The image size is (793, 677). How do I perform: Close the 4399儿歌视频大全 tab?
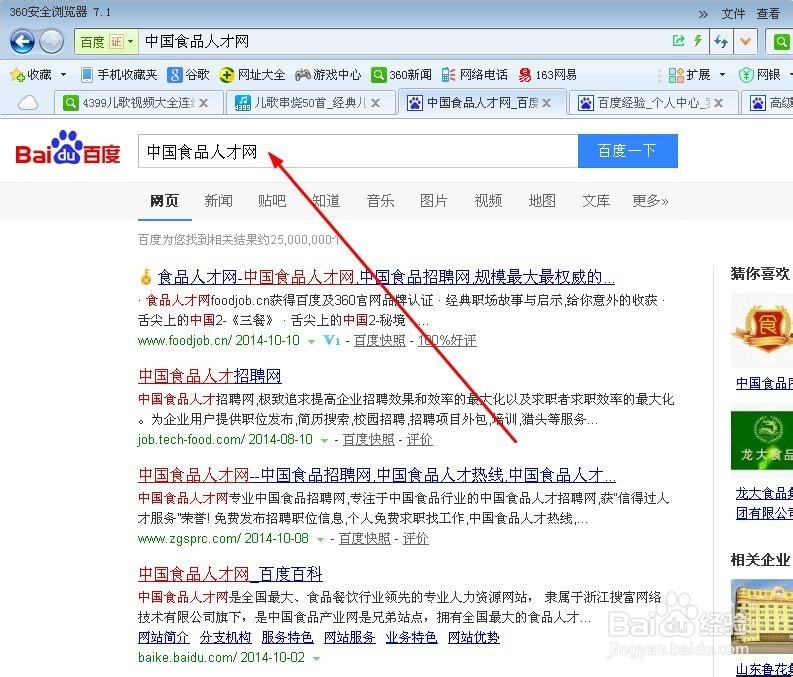point(203,103)
